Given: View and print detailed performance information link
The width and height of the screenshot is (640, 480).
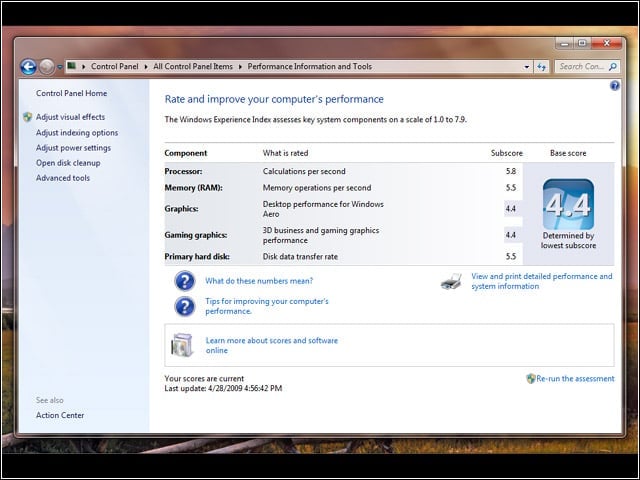Looking at the screenshot, I should click(542, 281).
